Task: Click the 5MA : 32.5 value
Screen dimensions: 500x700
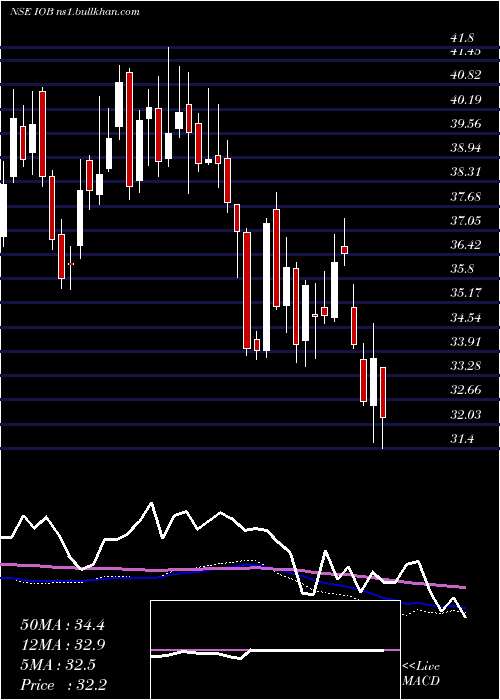Action: [58, 665]
